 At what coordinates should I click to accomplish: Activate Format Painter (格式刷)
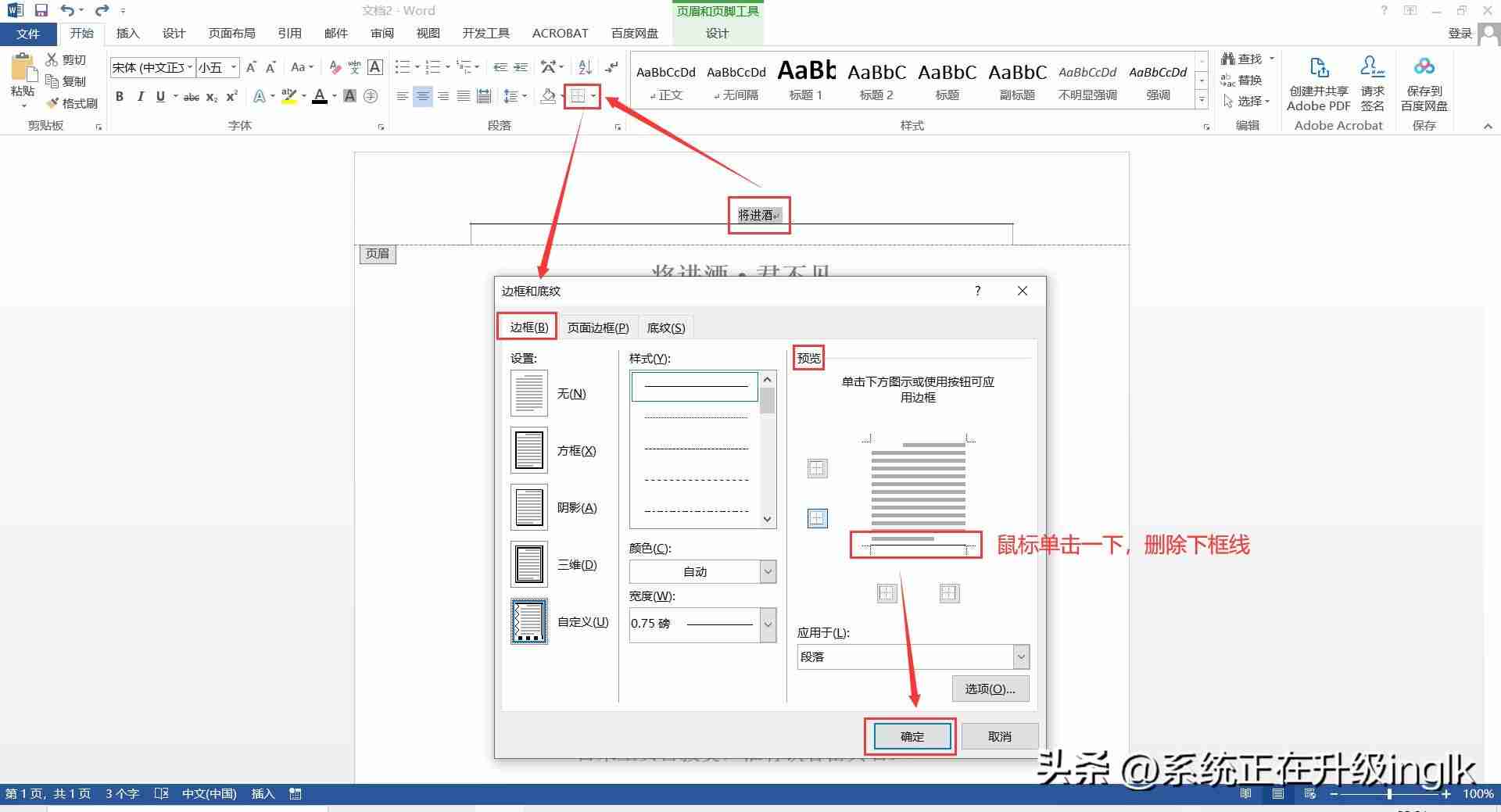pyautogui.click(x=72, y=103)
